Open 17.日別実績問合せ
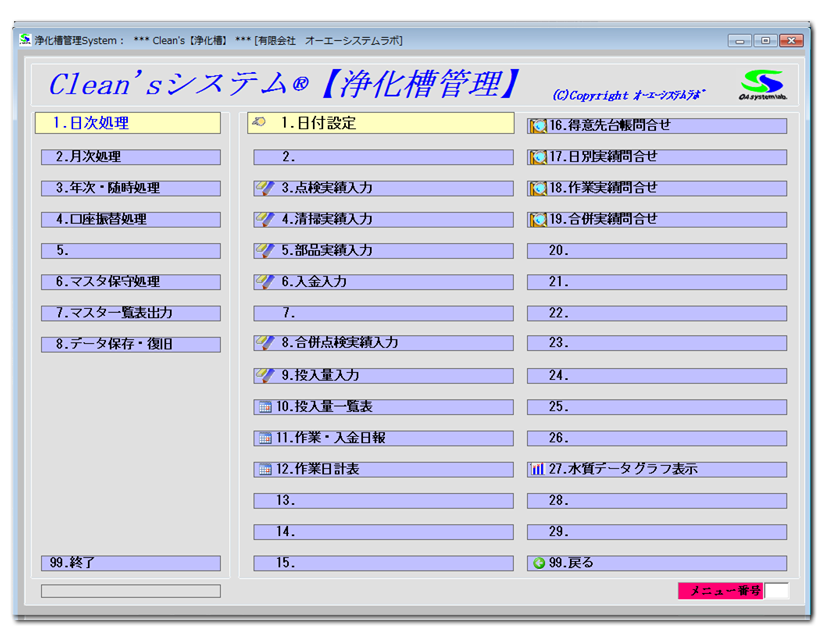This screenshot has width=820, height=640. [657, 157]
